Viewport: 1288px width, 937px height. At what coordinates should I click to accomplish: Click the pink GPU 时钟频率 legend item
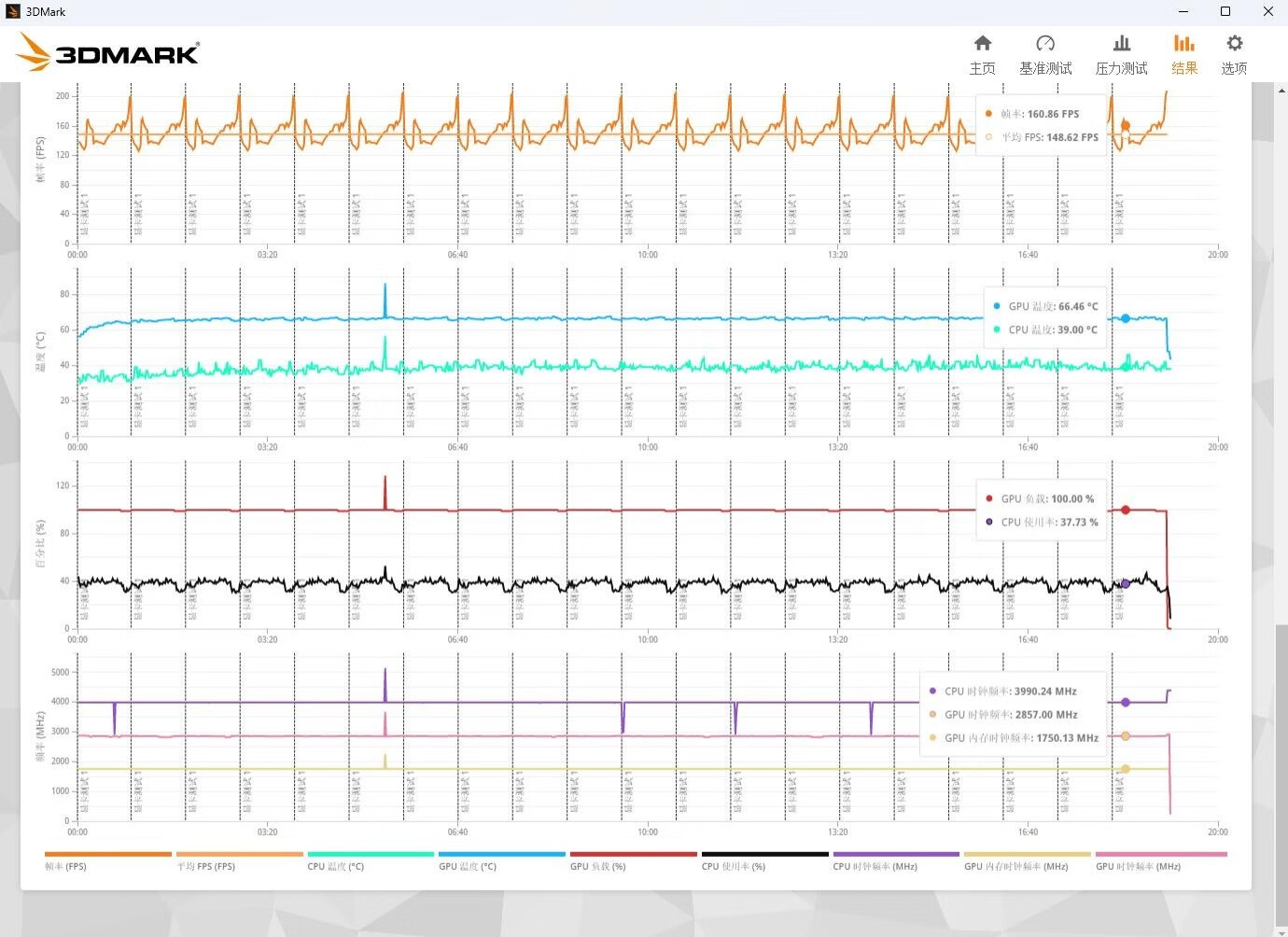coord(1161,860)
